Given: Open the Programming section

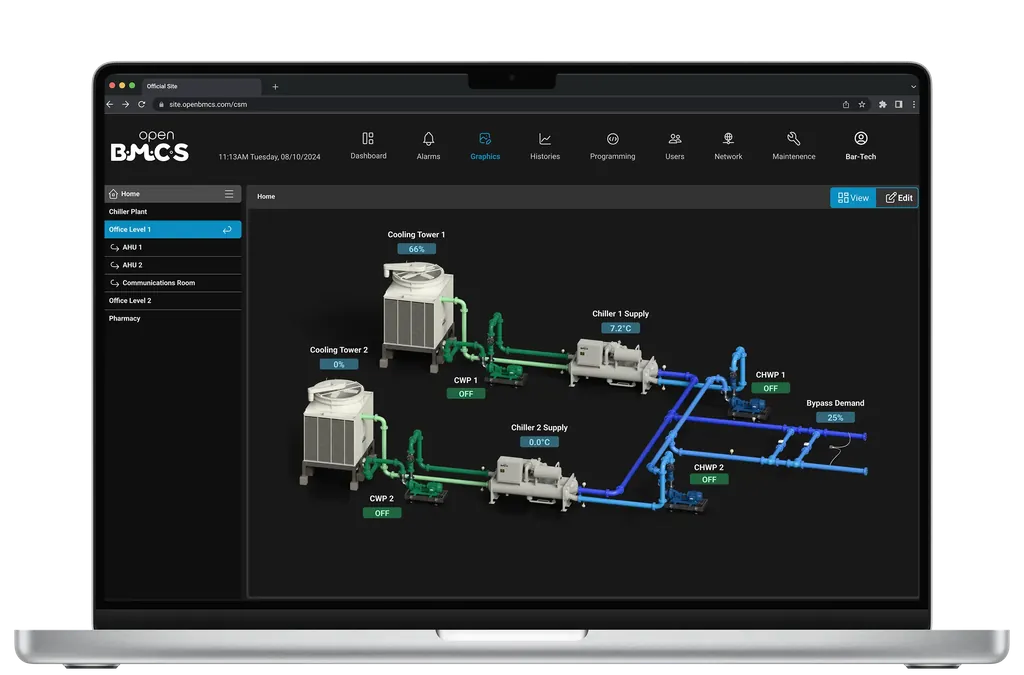Looking at the screenshot, I should [x=613, y=146].
